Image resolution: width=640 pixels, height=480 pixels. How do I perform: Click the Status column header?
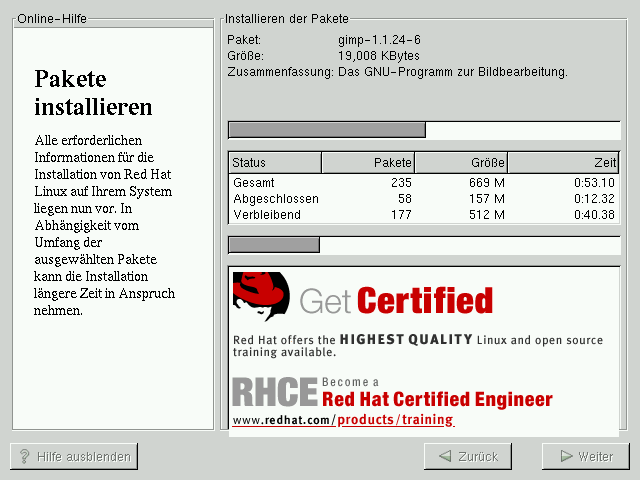[275, 163]
